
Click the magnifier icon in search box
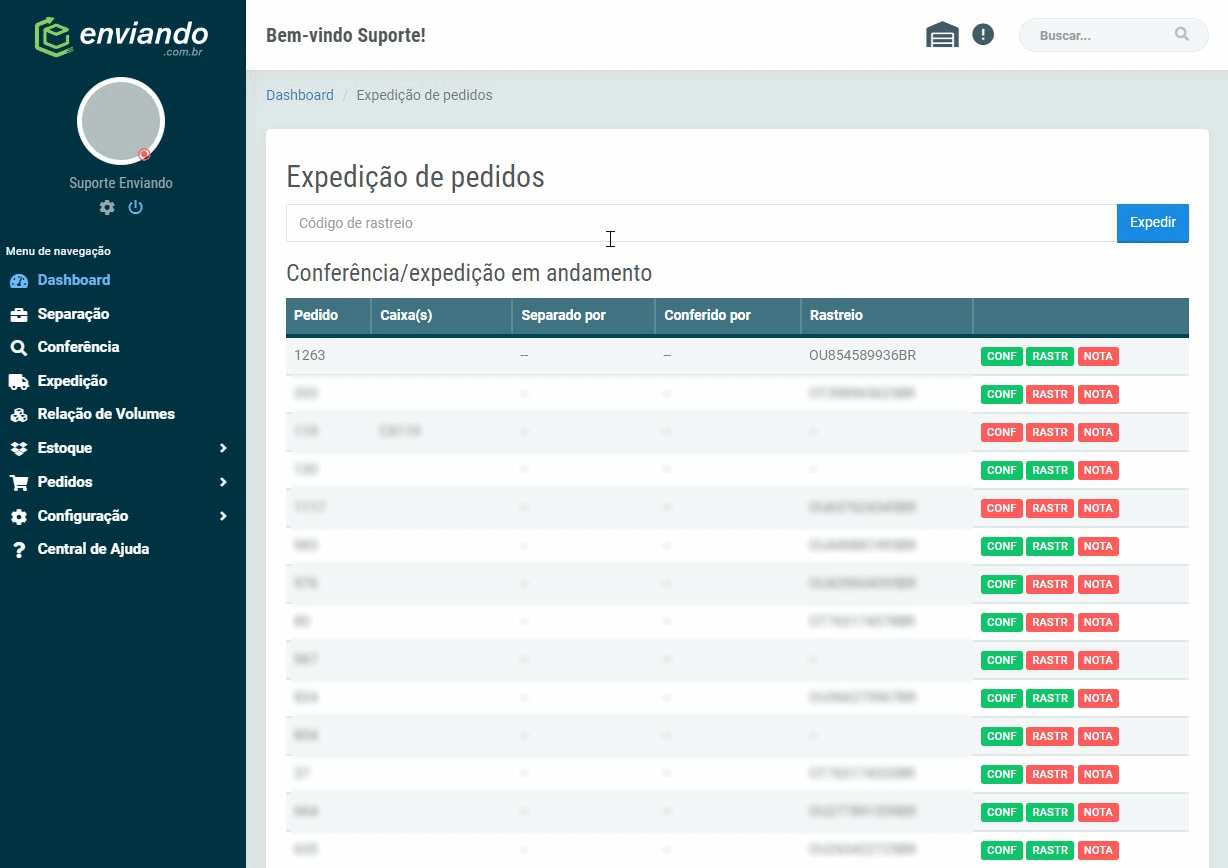tap(1182, 34)
